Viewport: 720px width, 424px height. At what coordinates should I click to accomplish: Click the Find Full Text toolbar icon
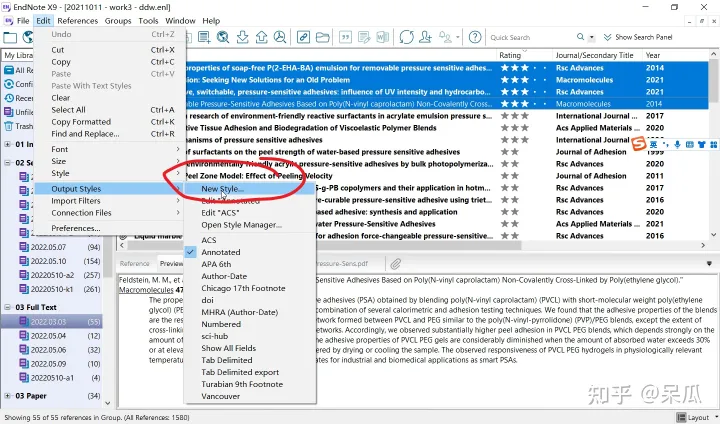(x=280, y=37)
